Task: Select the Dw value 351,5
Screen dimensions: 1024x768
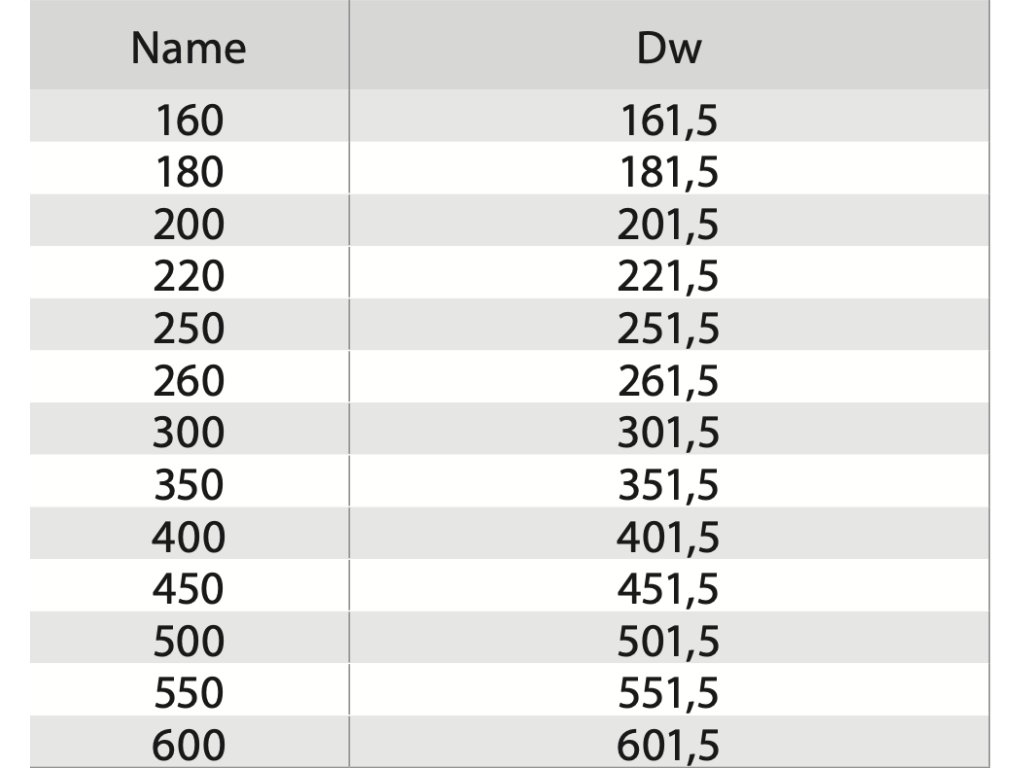Action: 668,485
